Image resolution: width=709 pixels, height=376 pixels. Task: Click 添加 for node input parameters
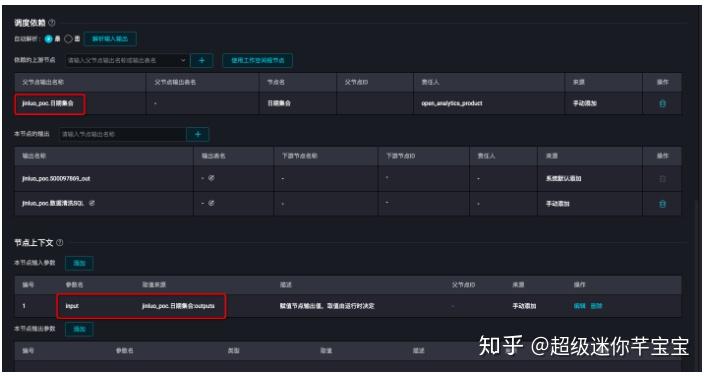(x=79, y=263)
